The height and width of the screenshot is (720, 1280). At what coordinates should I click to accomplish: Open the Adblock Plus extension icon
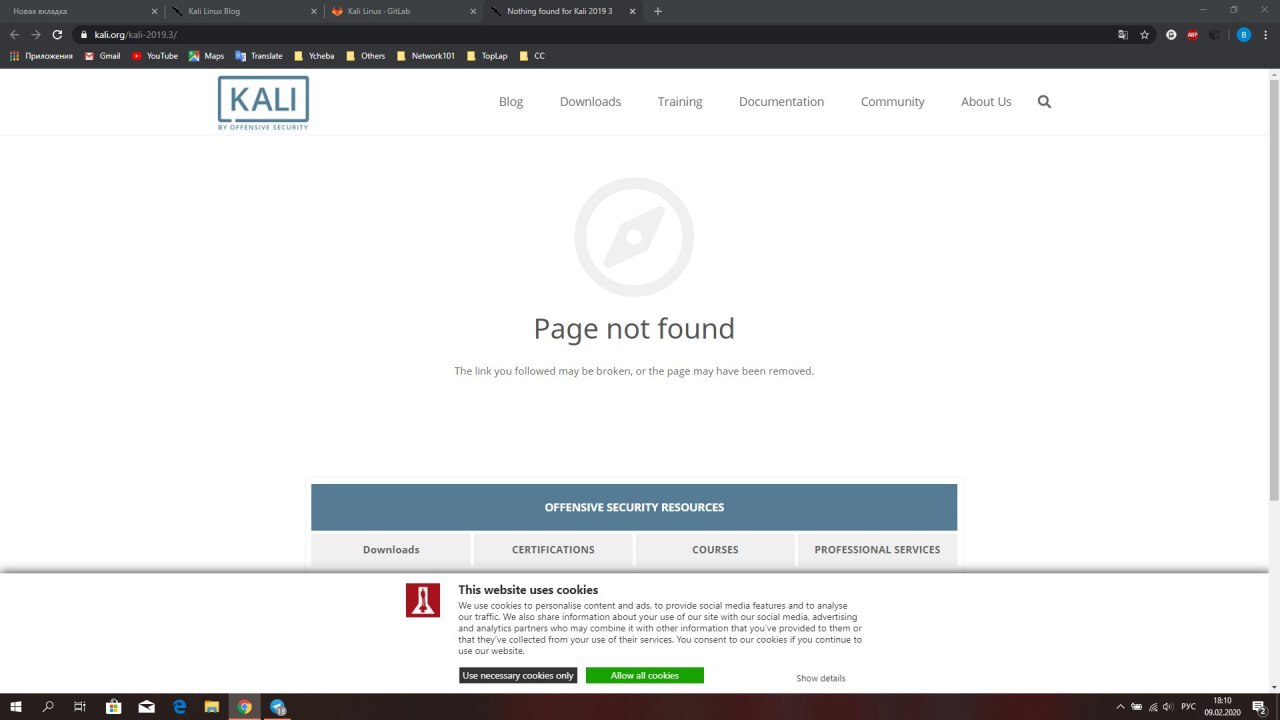1193,34
